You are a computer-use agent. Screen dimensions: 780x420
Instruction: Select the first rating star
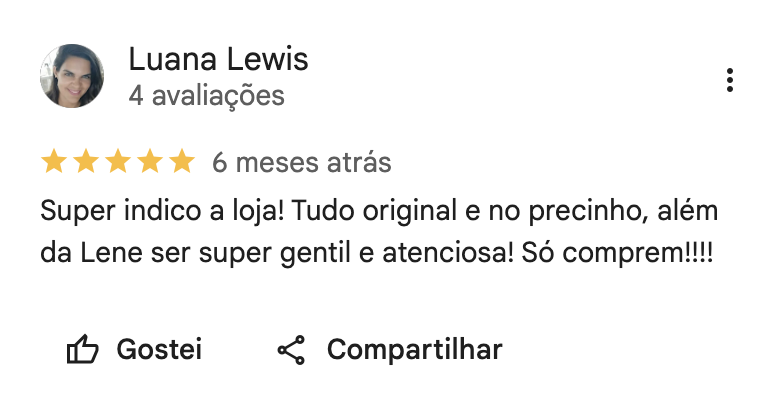tap(54, 161)
